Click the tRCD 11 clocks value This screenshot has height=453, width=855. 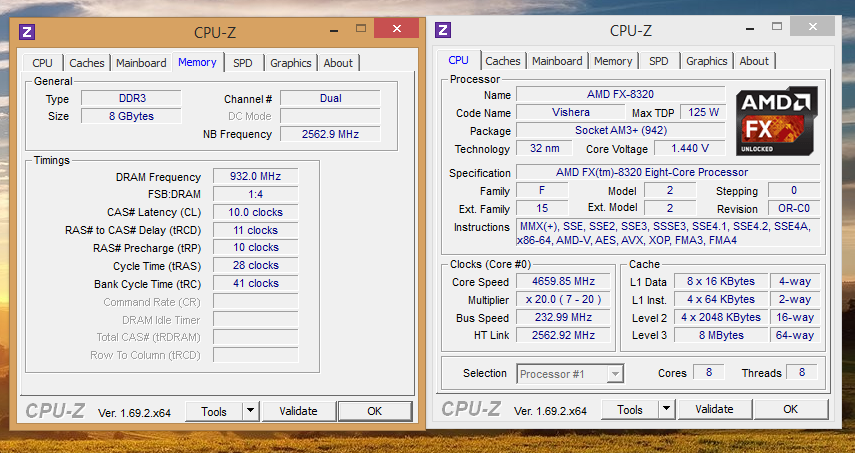tap(255, 231)
